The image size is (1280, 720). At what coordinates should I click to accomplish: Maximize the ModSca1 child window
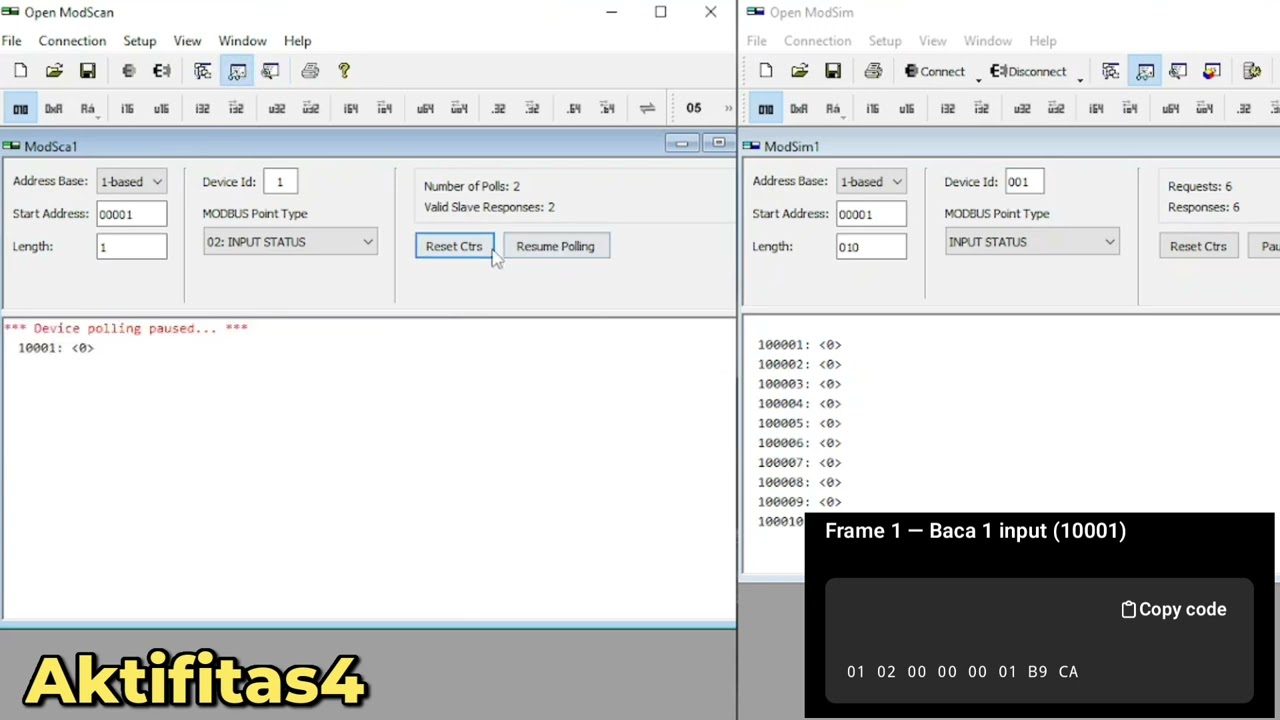tap(719, 144)
